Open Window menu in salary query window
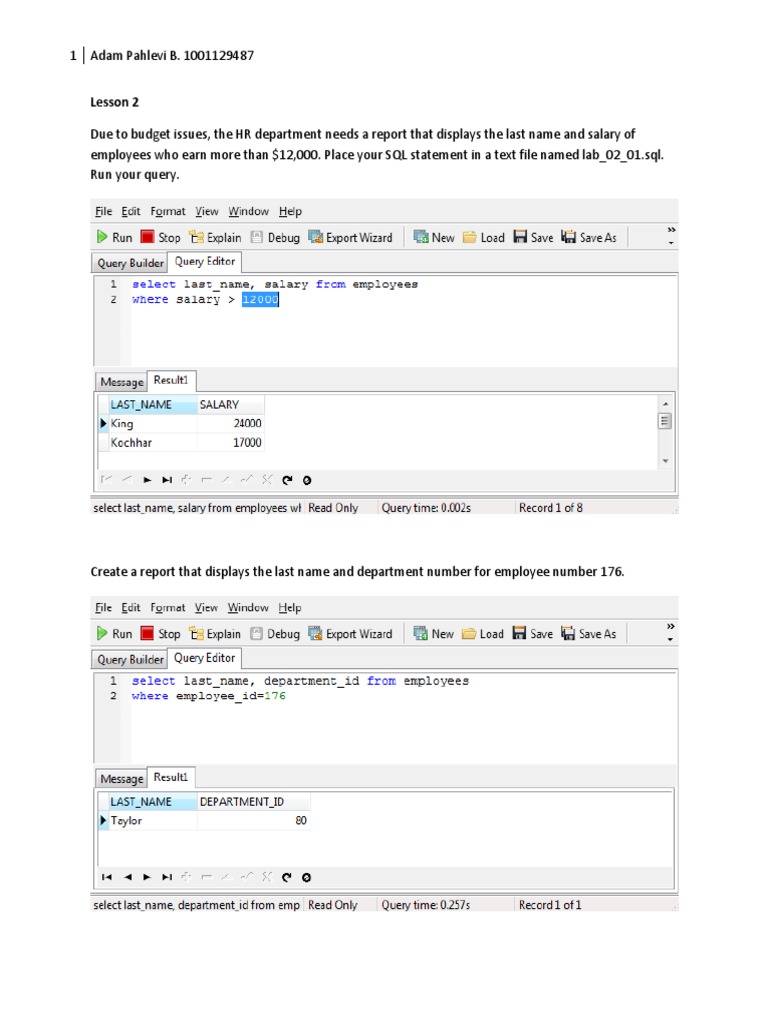768x1024 pixels. [248, 211]
